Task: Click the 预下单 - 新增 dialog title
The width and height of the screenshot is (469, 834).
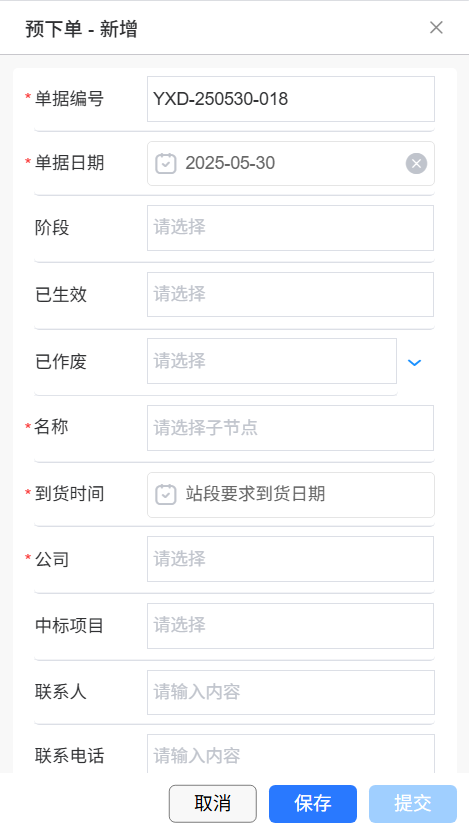Action: coord(81,28)
